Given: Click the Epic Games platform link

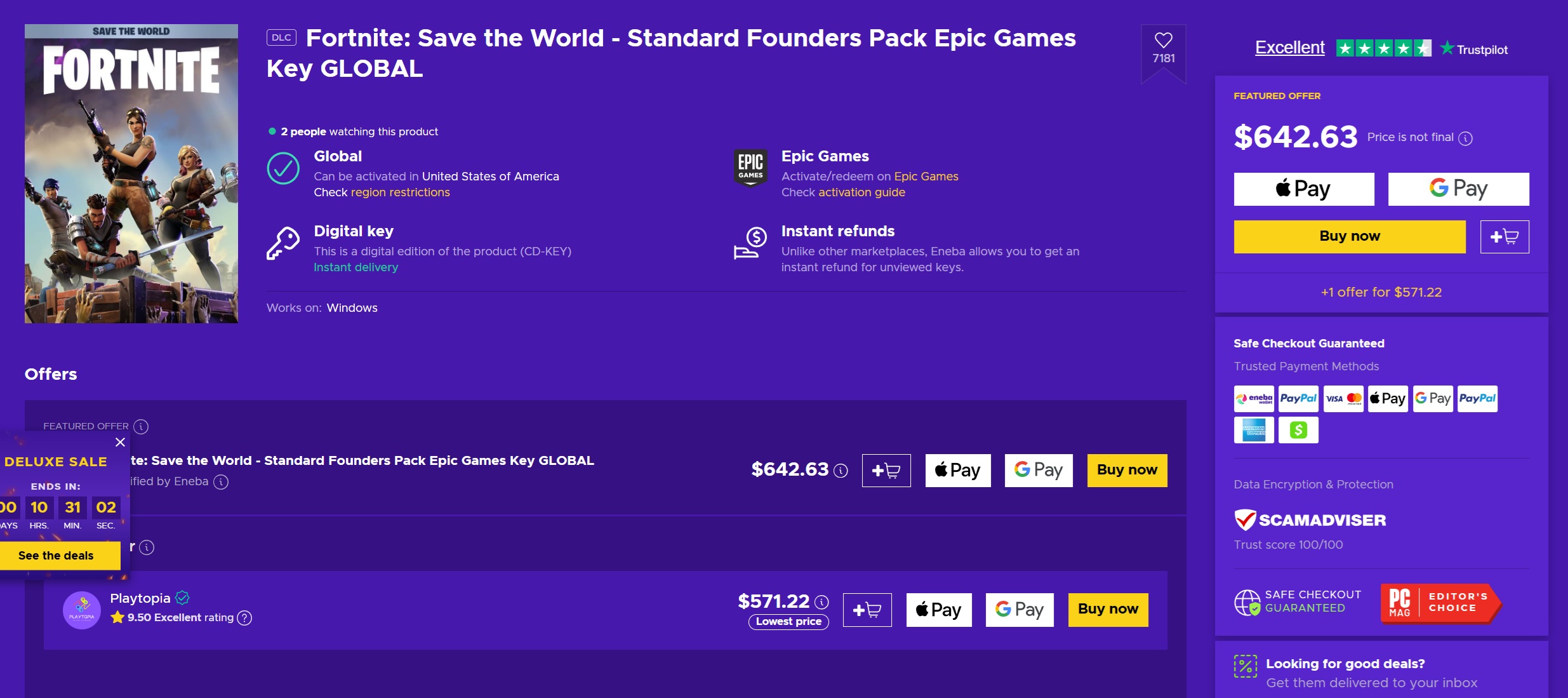Looking at the screenshot, I should click(x=926, y=177).
